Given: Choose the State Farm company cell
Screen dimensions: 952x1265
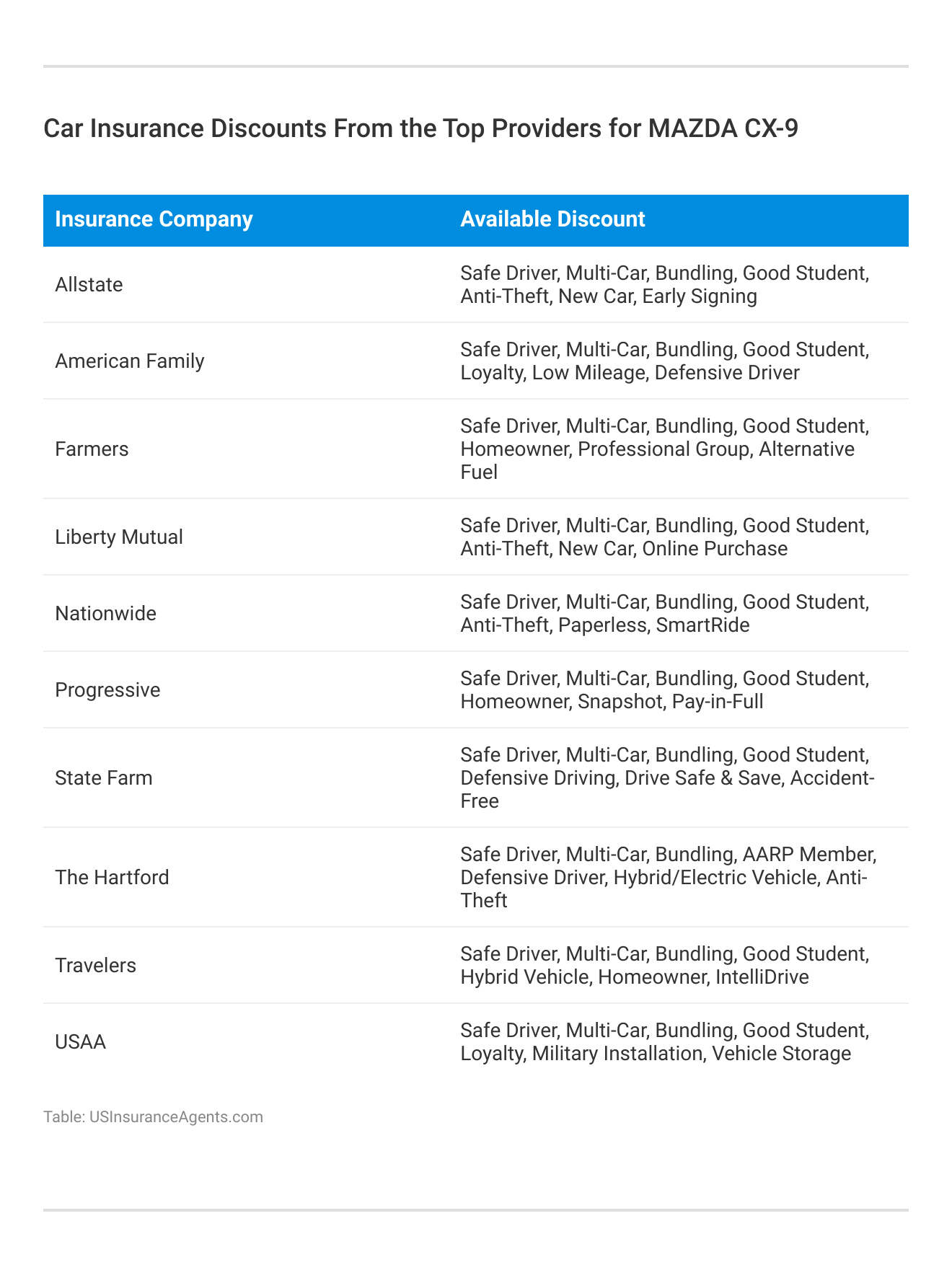Looking at the screenshot, I should pyautogui.click(x=104, y=778).
